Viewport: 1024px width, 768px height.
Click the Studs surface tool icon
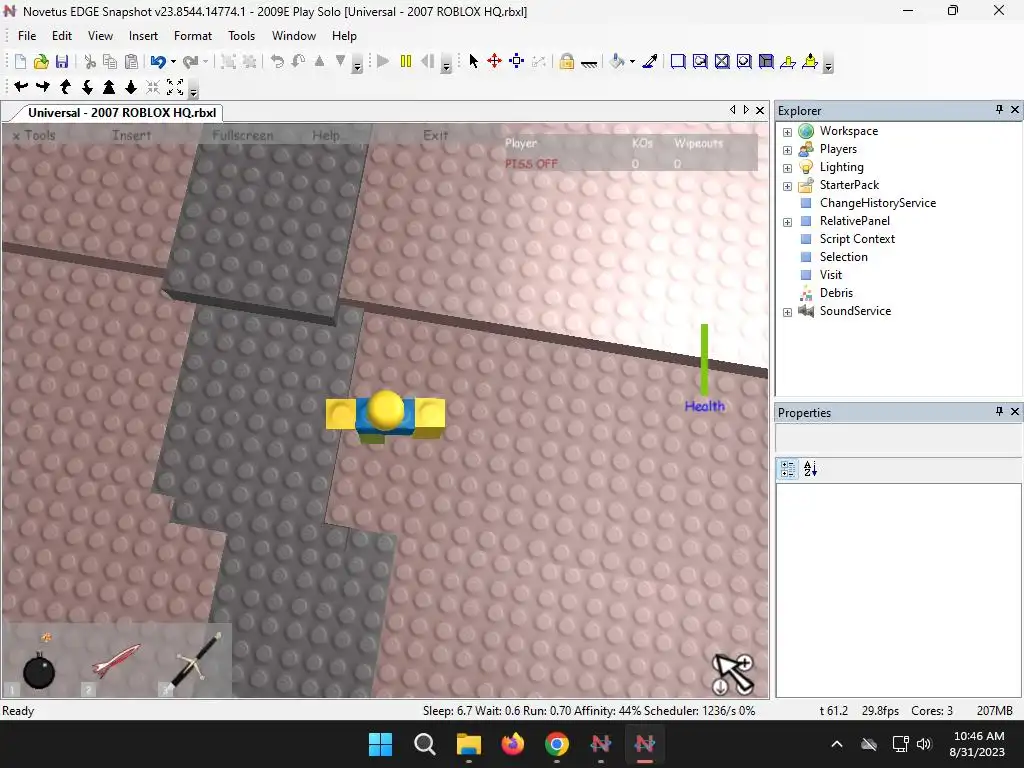point(744,61)
